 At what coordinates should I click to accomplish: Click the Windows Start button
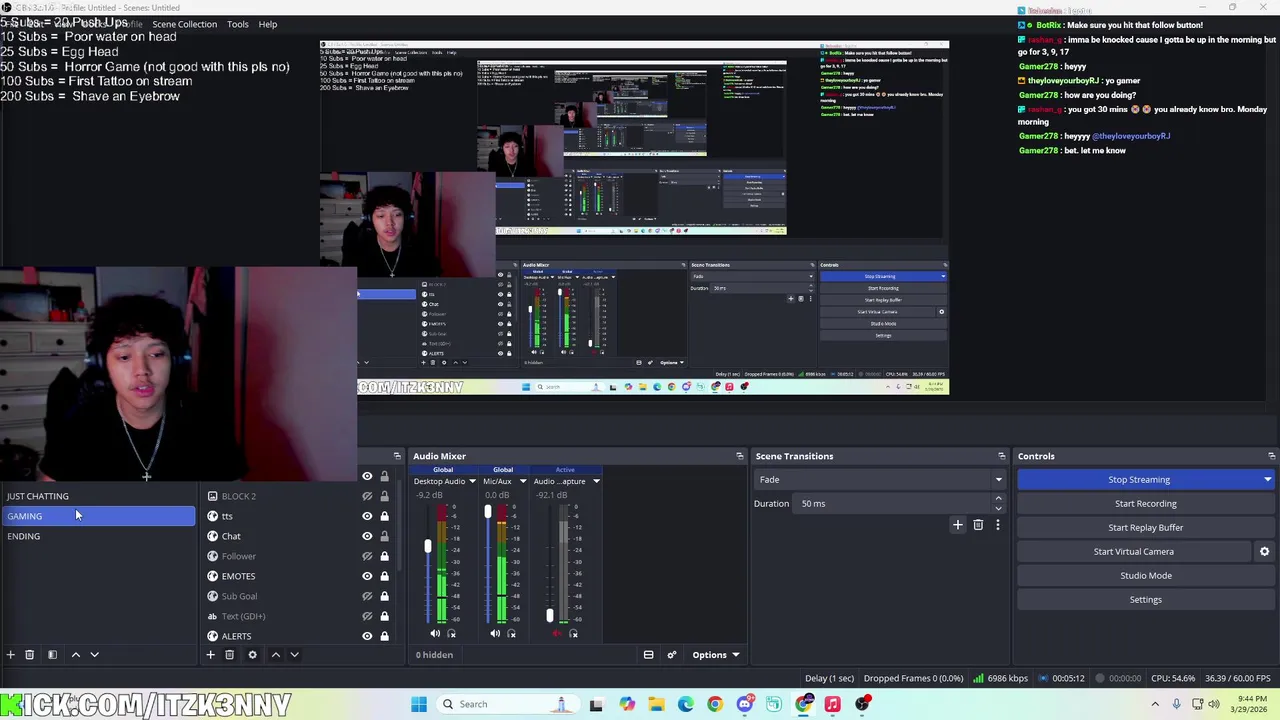point(419,704)
